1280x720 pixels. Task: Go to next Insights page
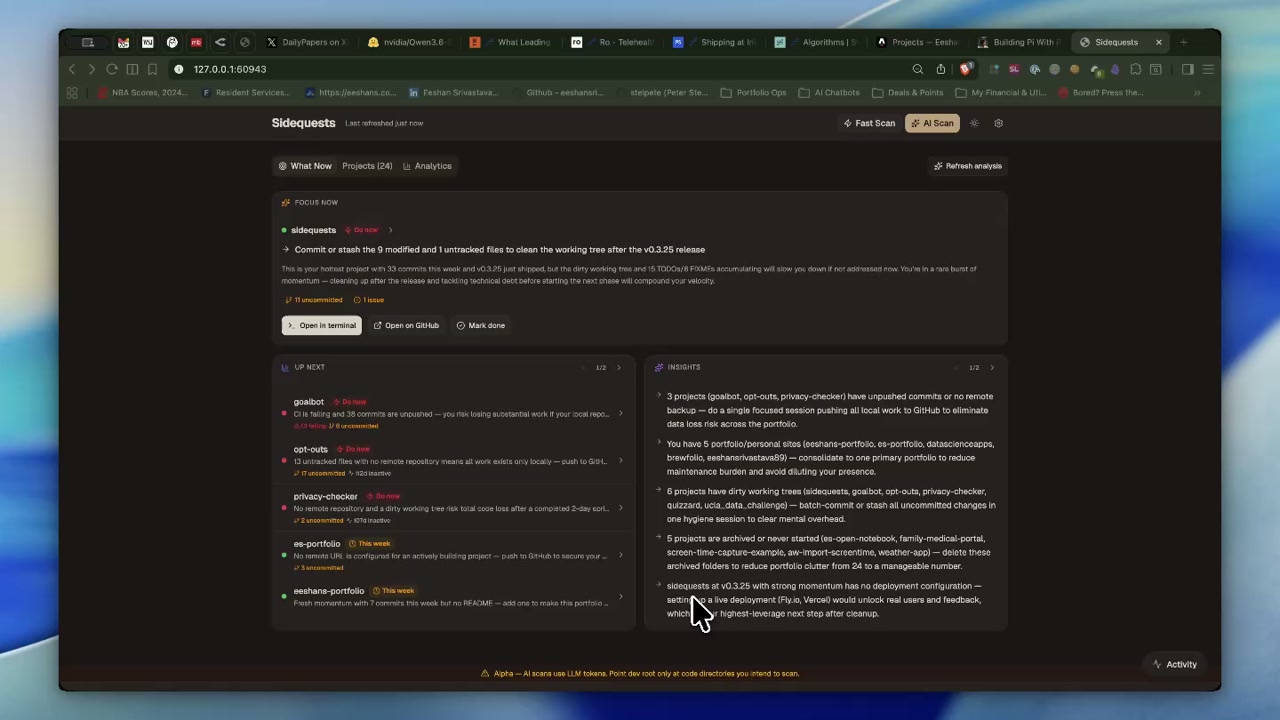pos(991,367)
